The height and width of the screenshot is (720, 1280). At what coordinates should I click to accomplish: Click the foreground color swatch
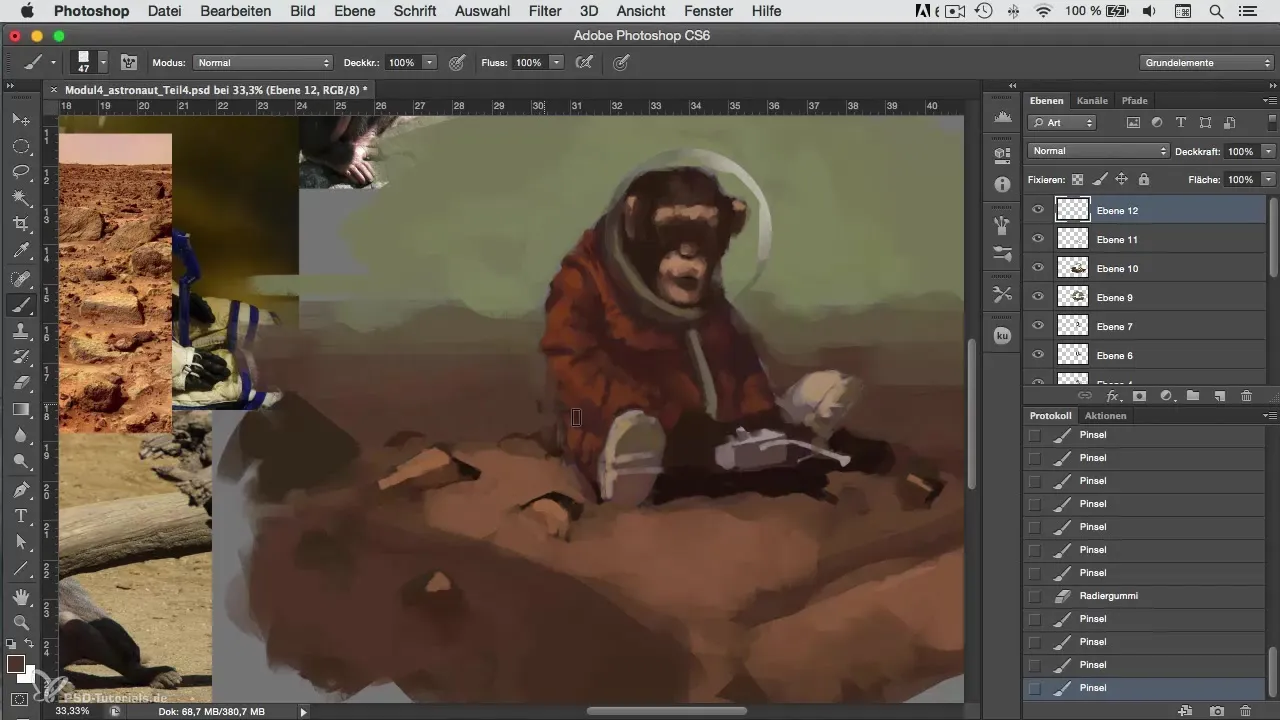tap(15, 664)
